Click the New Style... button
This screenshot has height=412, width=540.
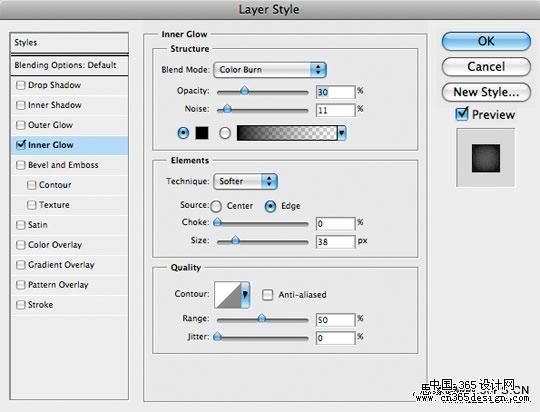tap(486, 92)
